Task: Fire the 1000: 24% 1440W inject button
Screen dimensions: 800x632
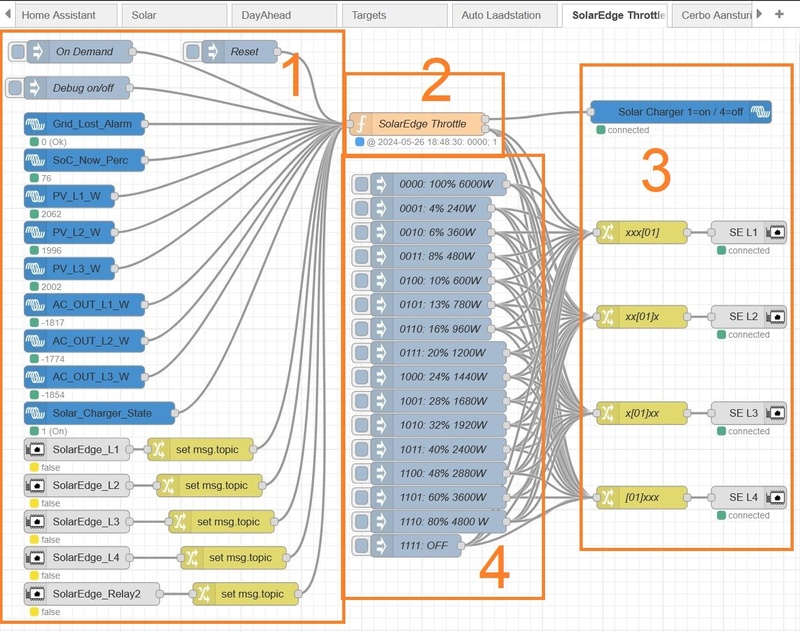Action: [x=361, y=377]
